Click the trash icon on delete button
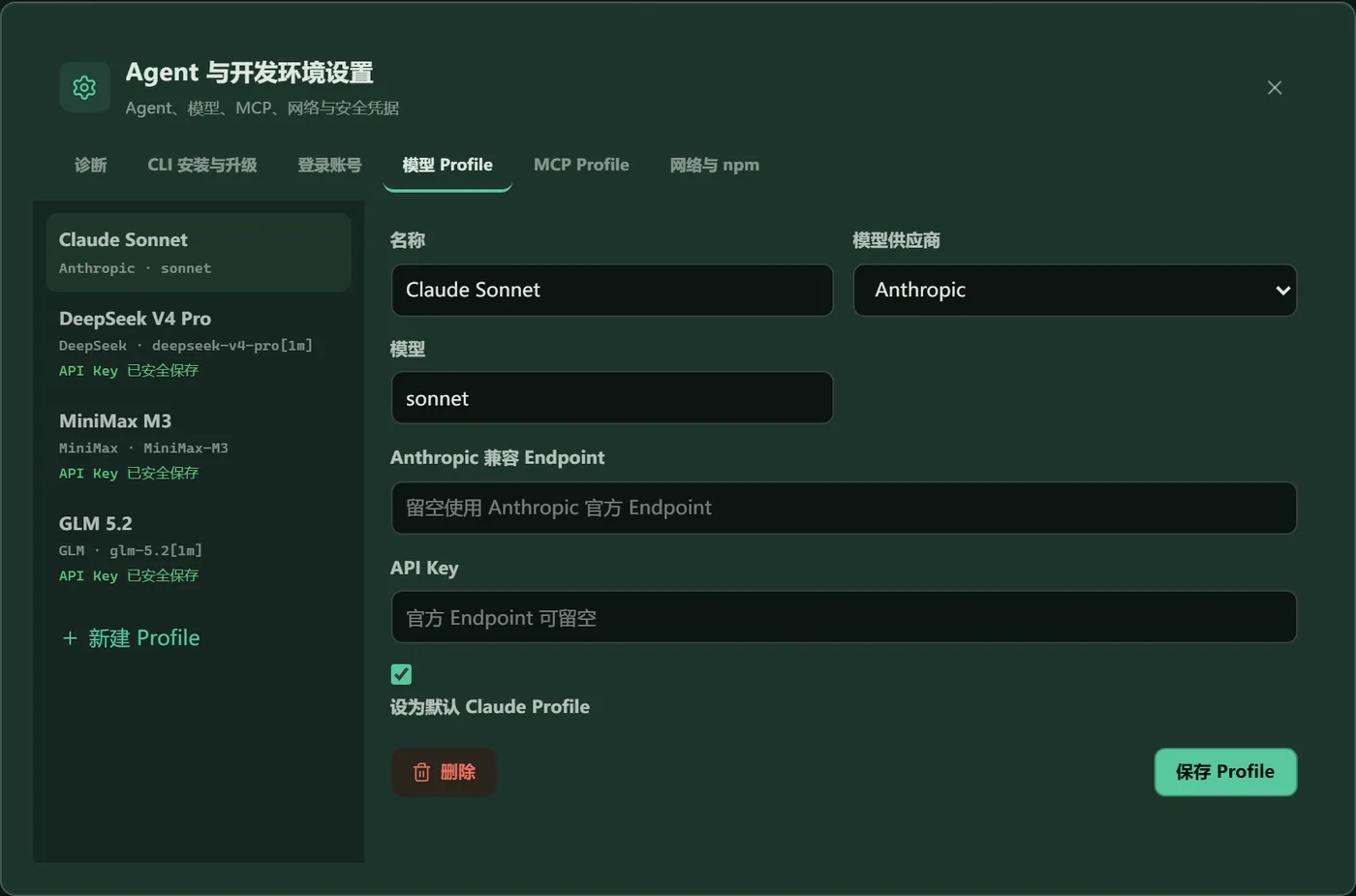This screenshot has height=896, width=1356. (x=421, y=772)
